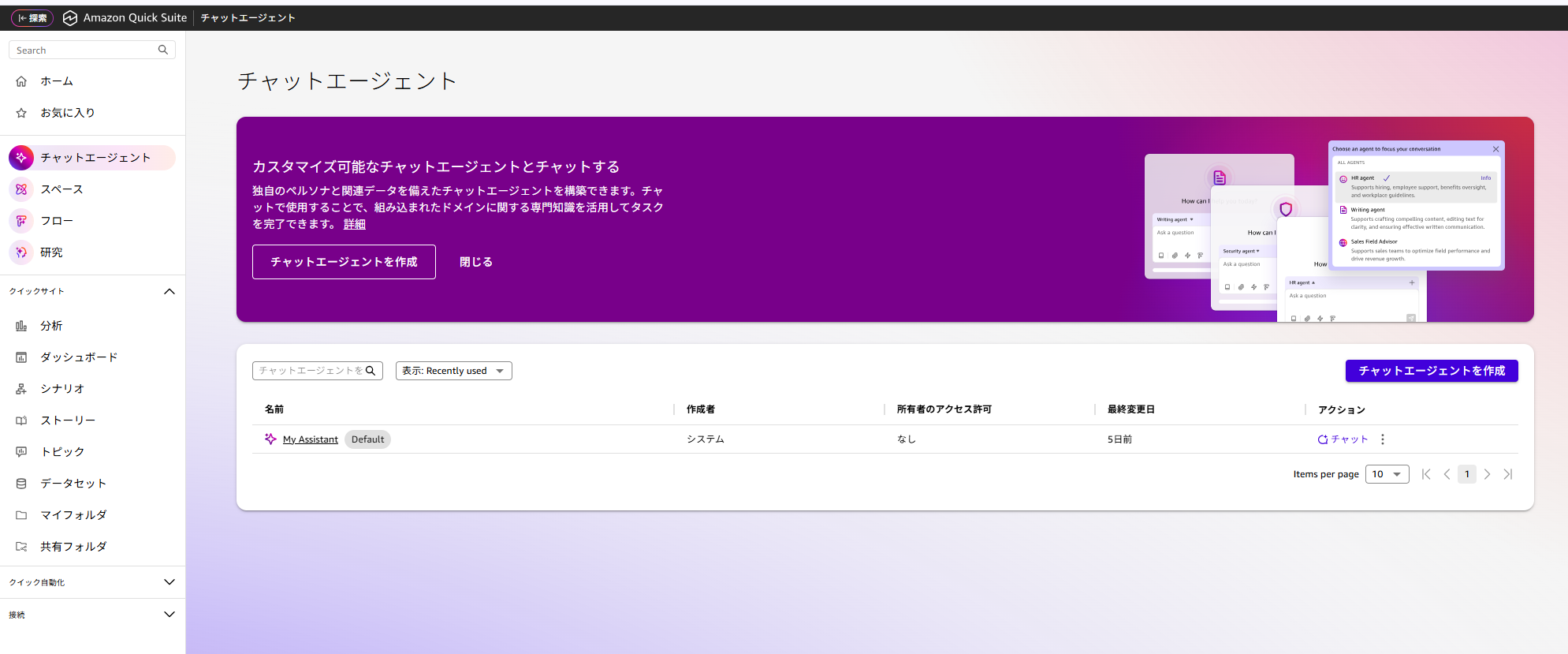1568x654 pixels.
Task: Click the 名前 column header
Action: (274, 409)
